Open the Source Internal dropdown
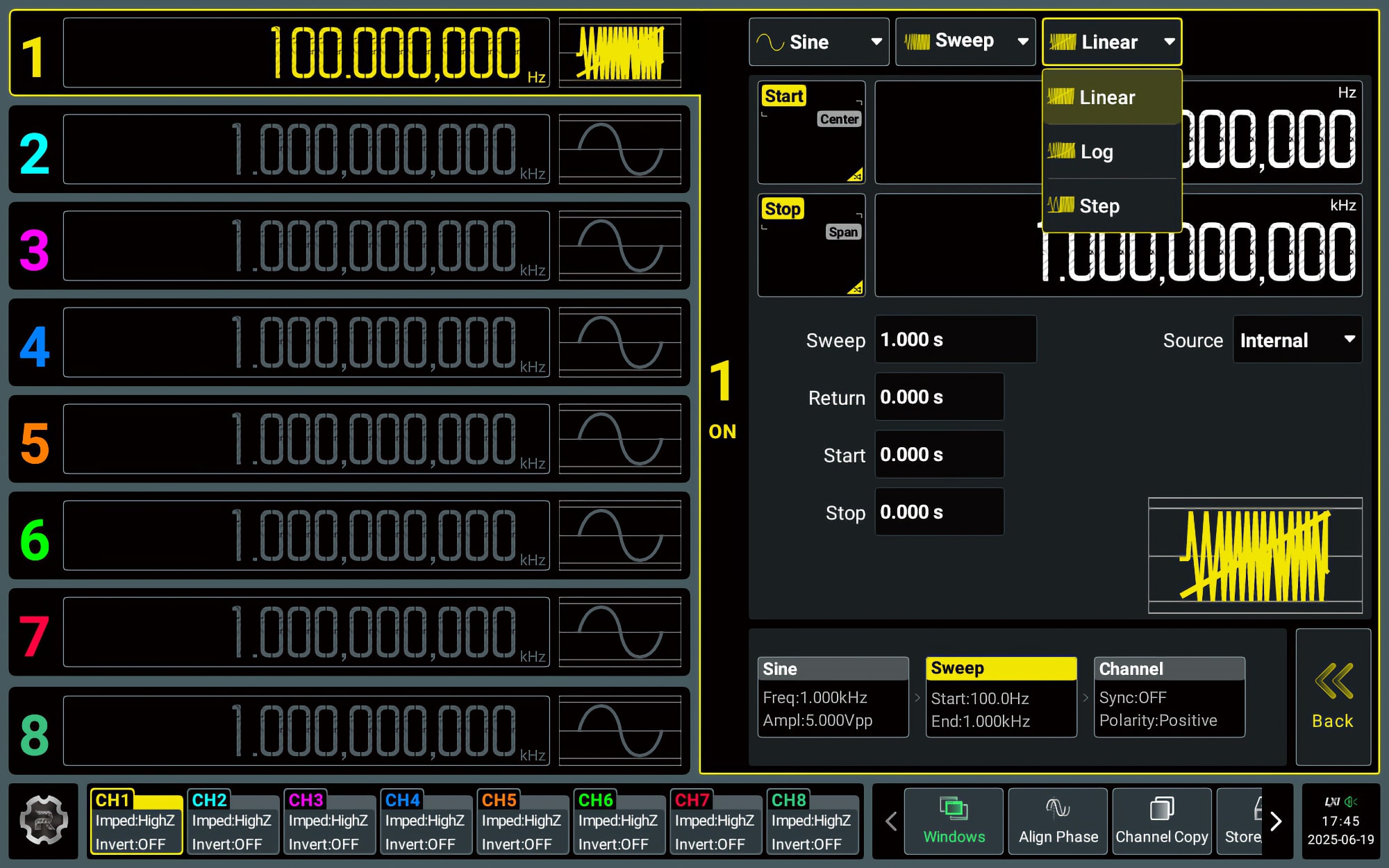 (x=1297, y=340)
